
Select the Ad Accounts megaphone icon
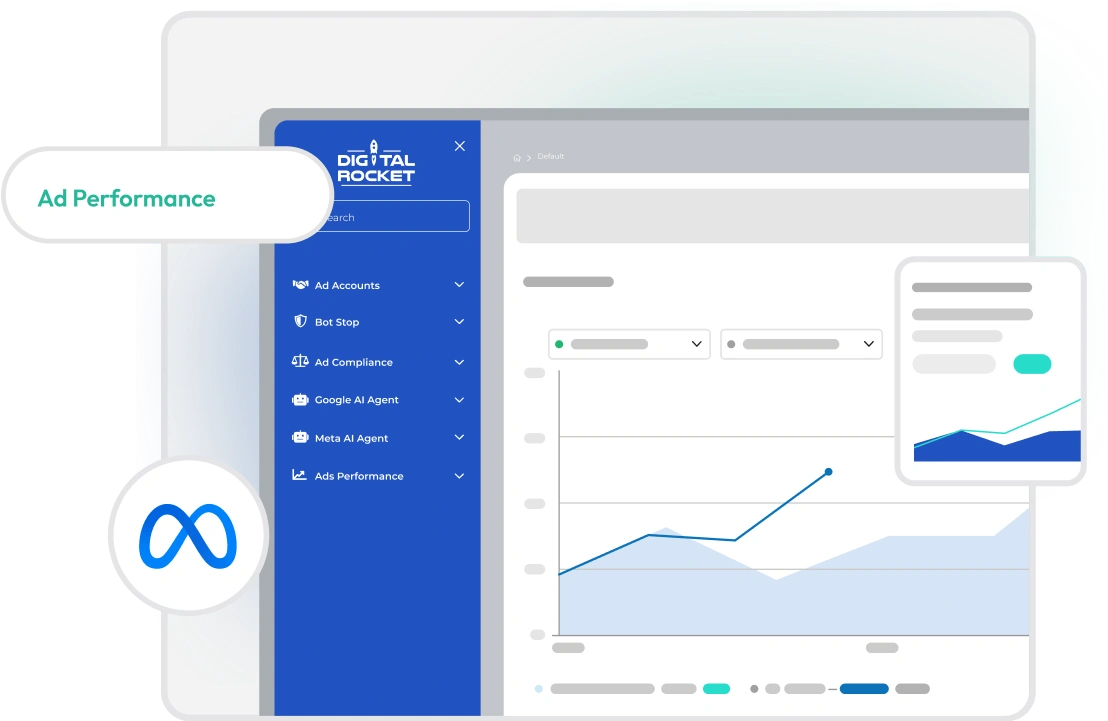[300, 285]
